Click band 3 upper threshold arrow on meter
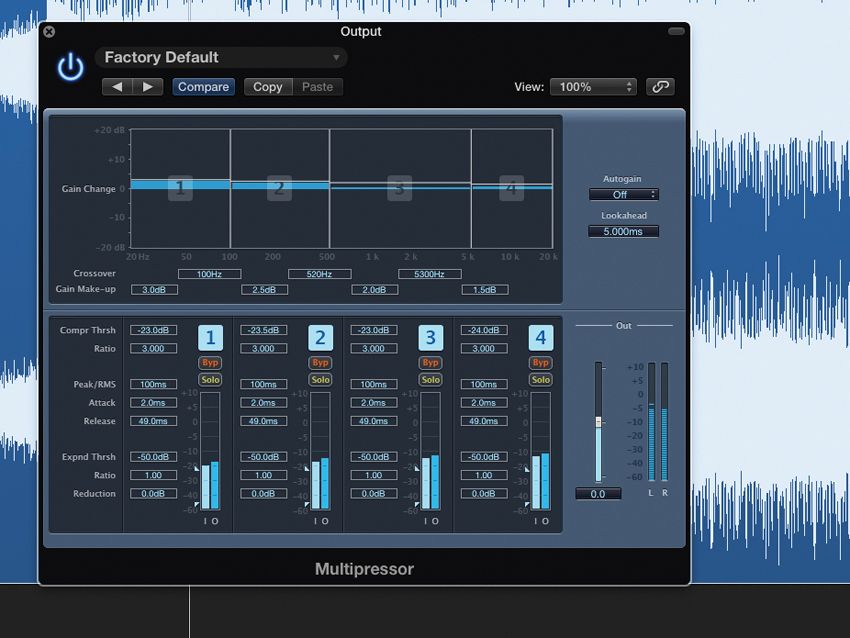850x638 pixels. click(x=417, y=468)
